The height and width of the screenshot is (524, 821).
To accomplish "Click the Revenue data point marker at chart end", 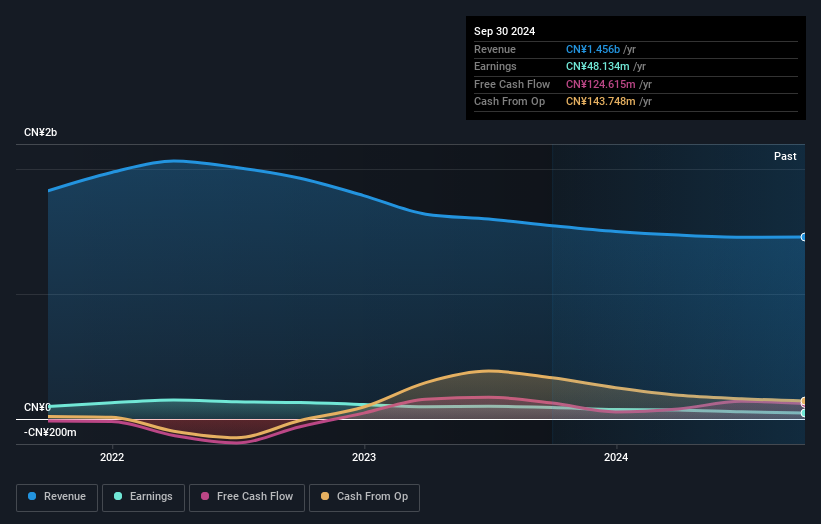I will click(804, 237).
